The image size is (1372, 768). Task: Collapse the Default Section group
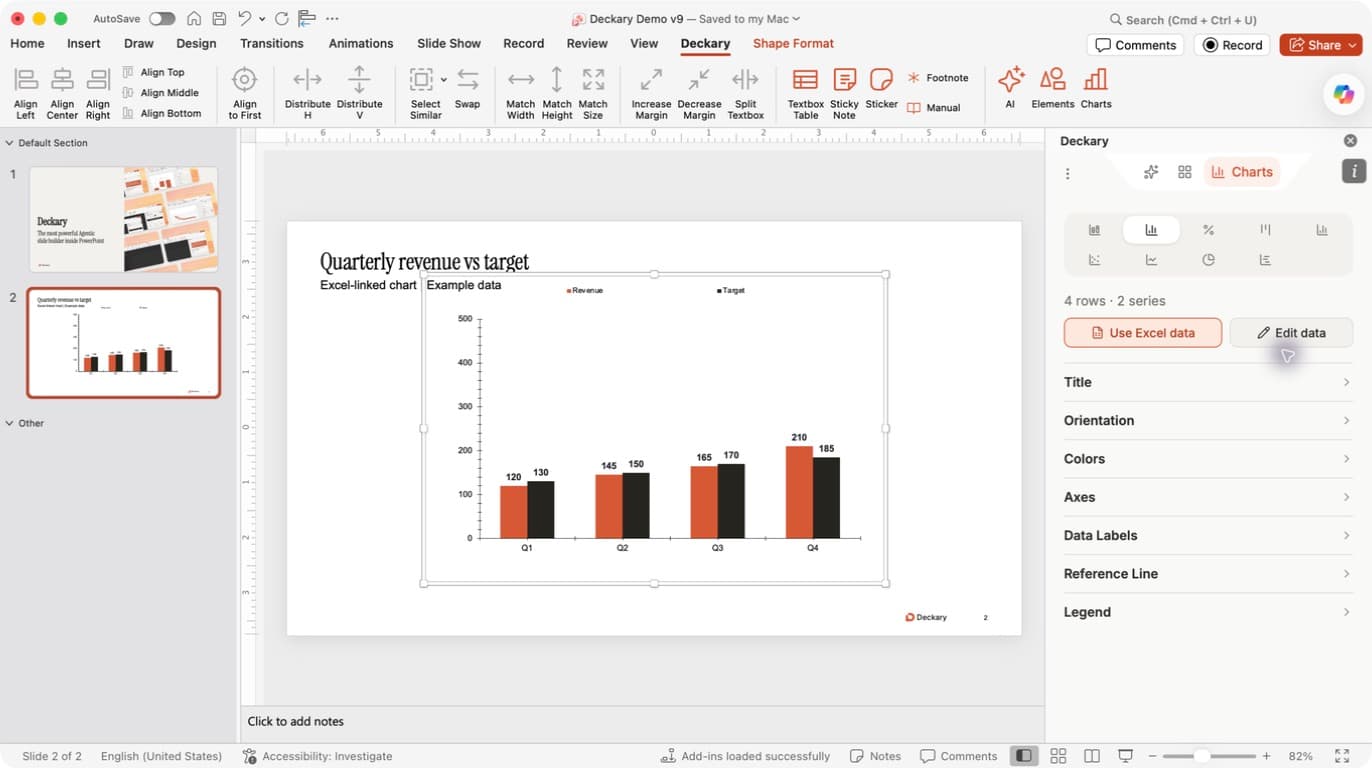pos(10,143)
